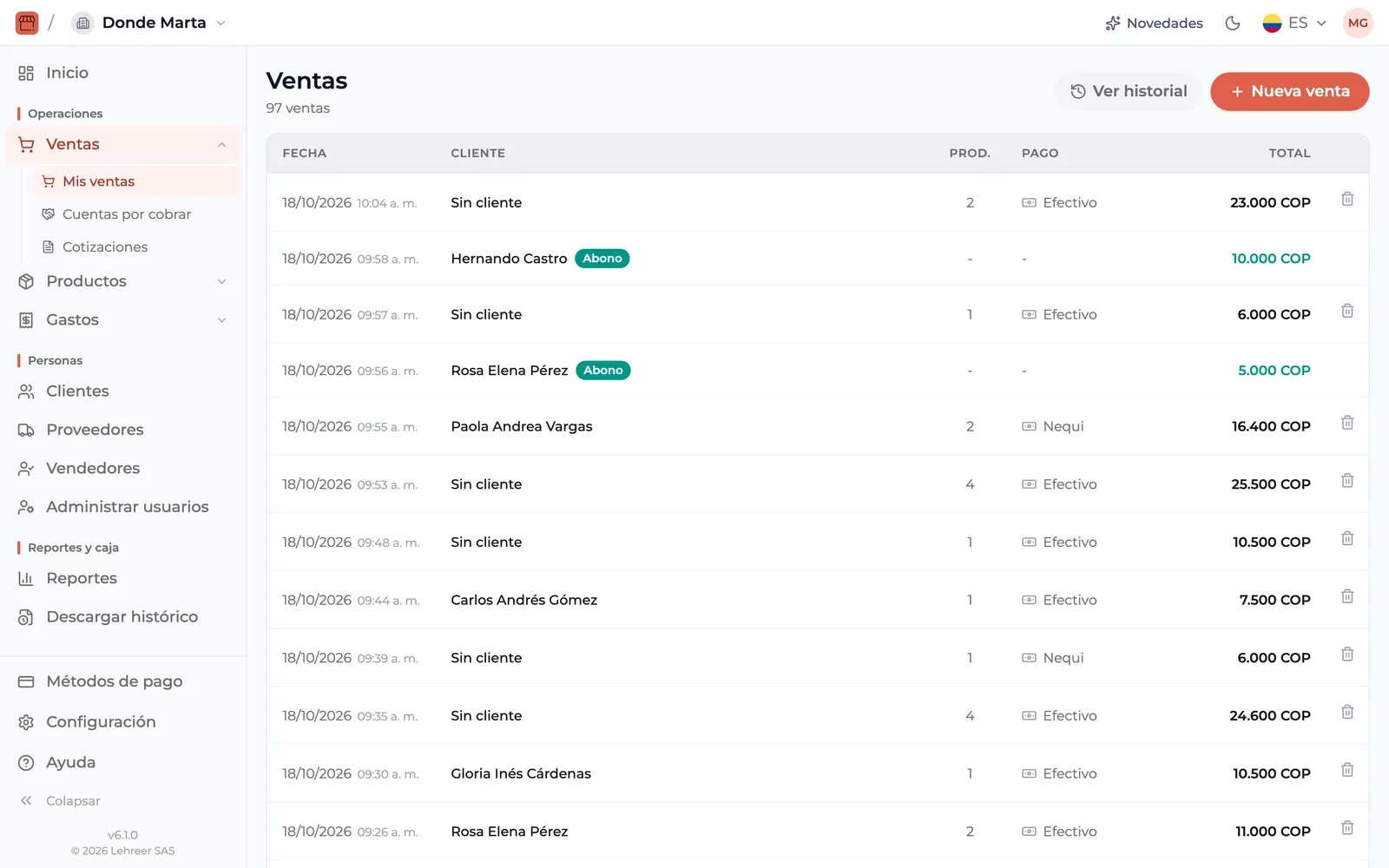Open the store logo home icon

point(27,23)
